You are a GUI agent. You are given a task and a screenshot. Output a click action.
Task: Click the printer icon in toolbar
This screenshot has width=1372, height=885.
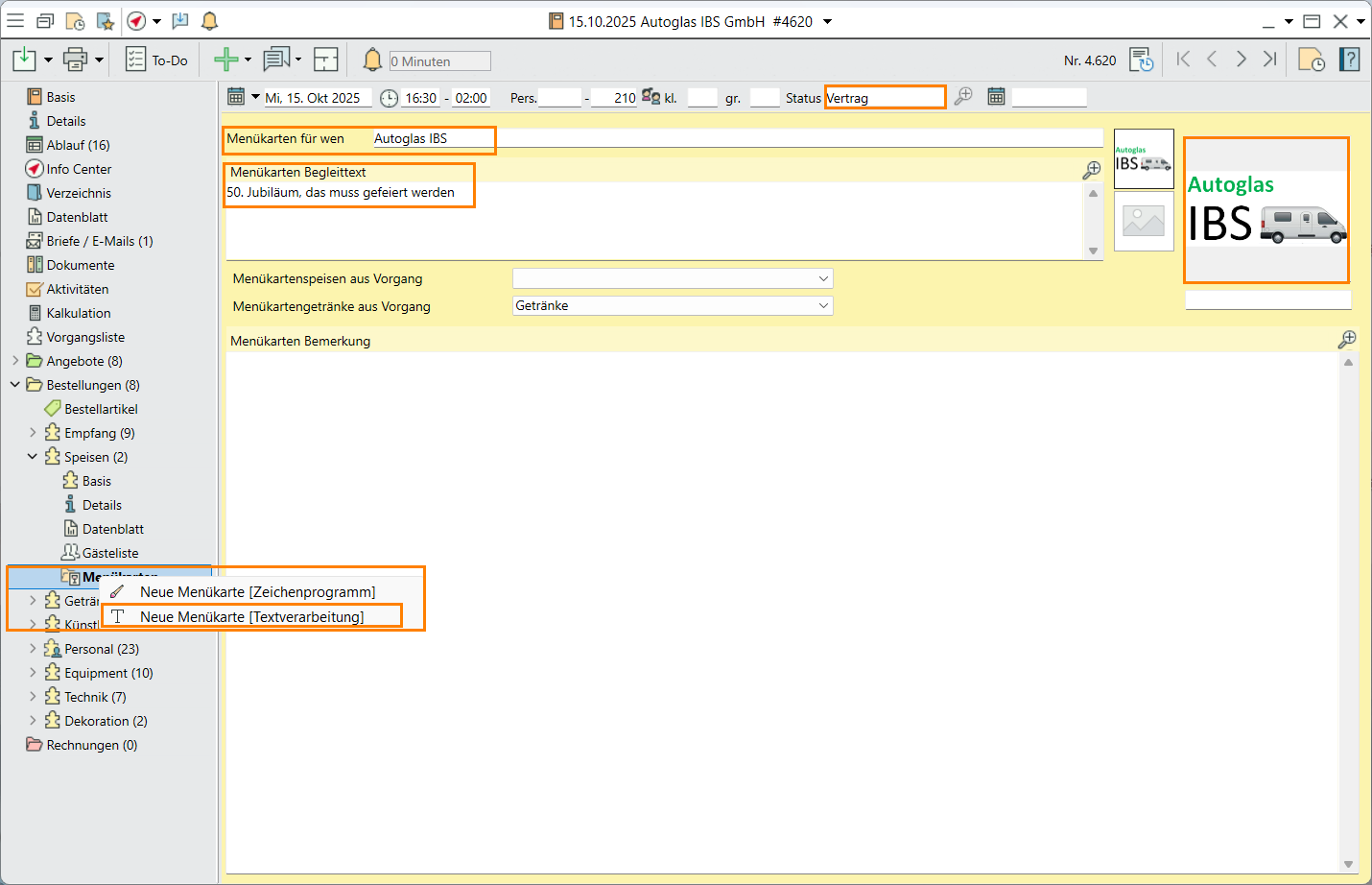(x=75, y=60)
